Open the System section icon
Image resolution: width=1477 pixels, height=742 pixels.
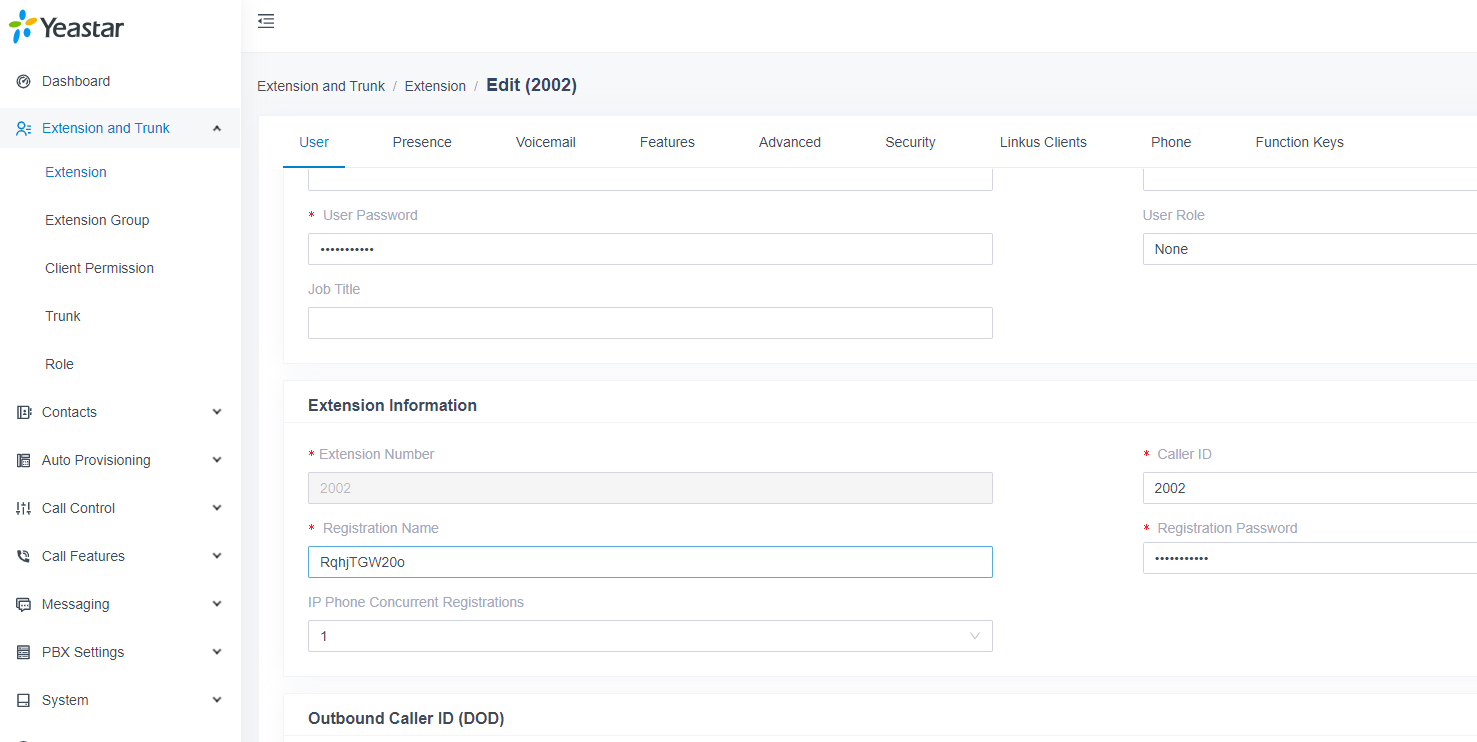point(21,700)
